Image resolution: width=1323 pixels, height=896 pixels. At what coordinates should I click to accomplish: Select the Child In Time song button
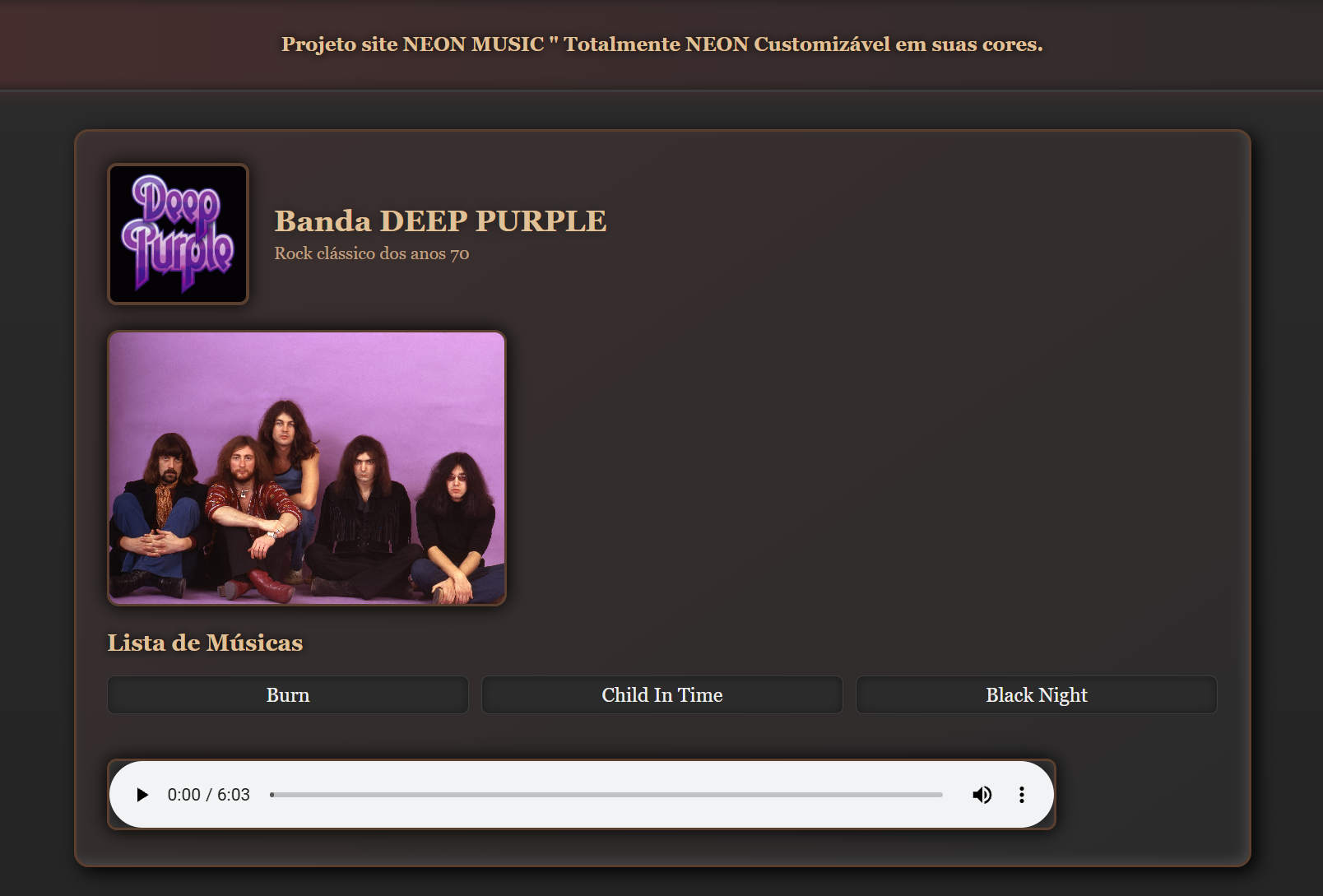coord(662,695)
